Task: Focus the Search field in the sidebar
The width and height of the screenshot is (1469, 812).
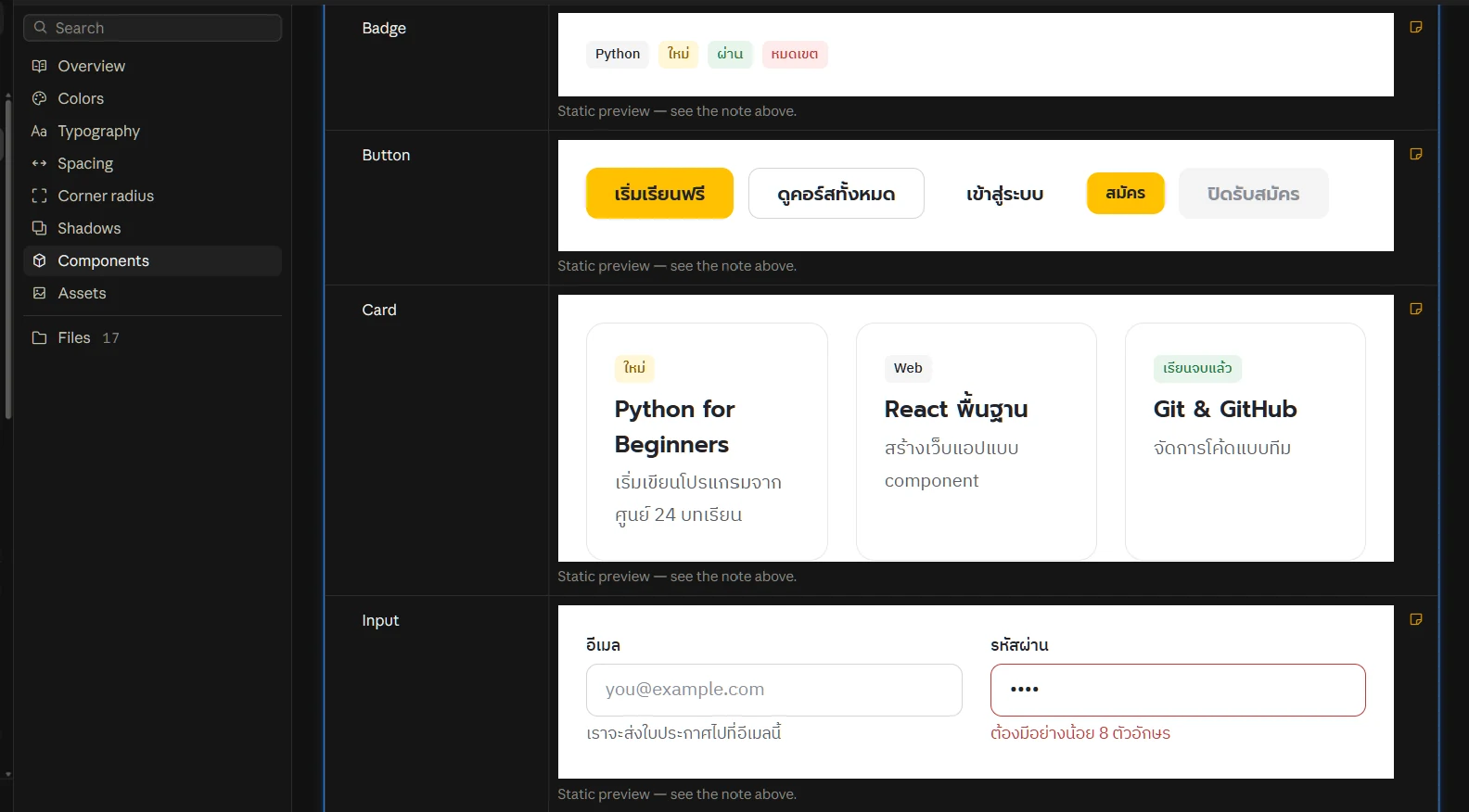Action: (x=152, y=28)
